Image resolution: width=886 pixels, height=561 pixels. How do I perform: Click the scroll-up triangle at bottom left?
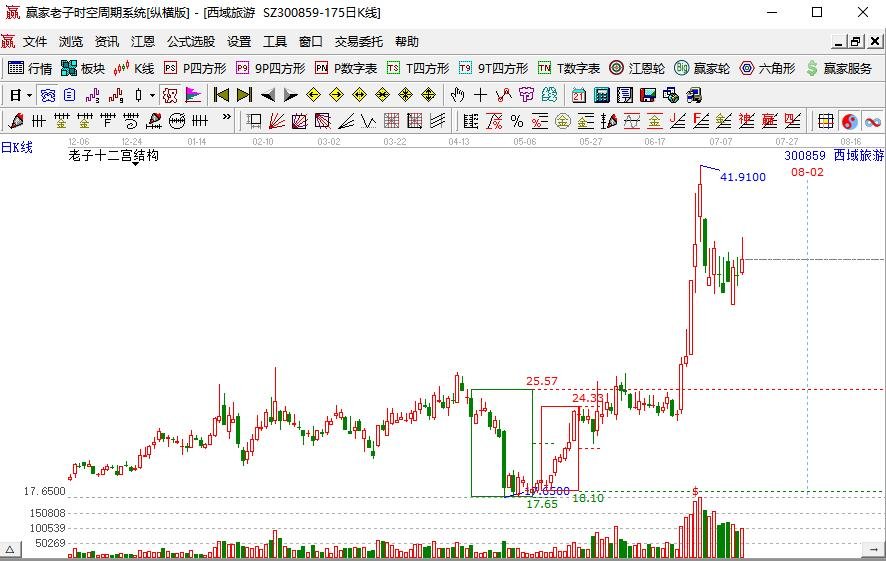(10, 549)
